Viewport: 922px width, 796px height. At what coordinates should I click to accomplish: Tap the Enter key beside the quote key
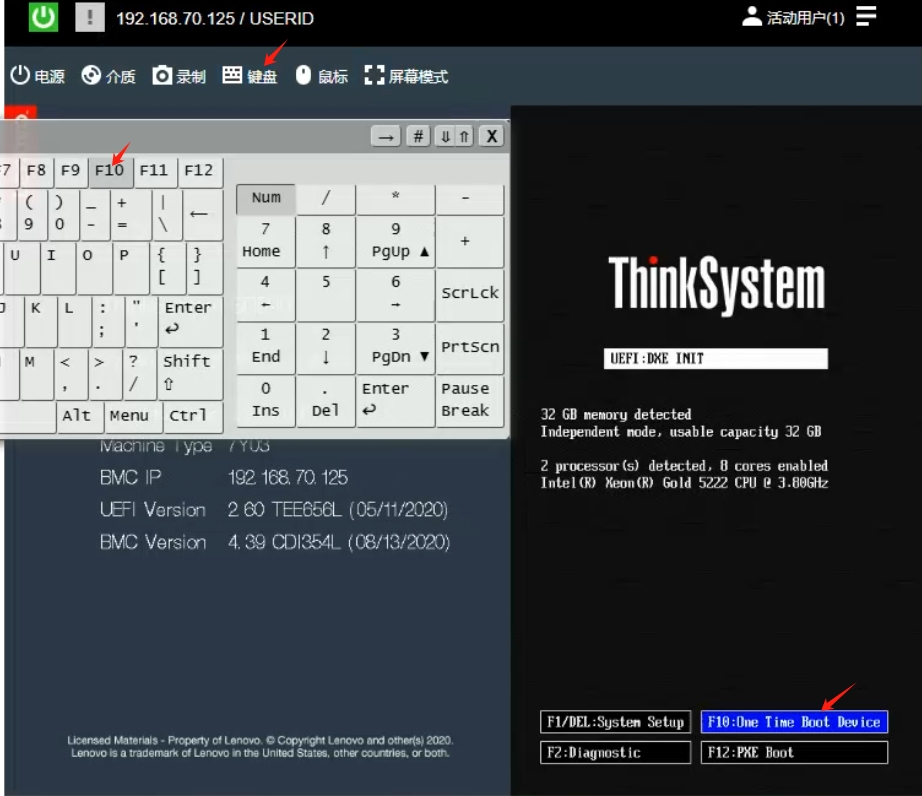click(191, 322)
